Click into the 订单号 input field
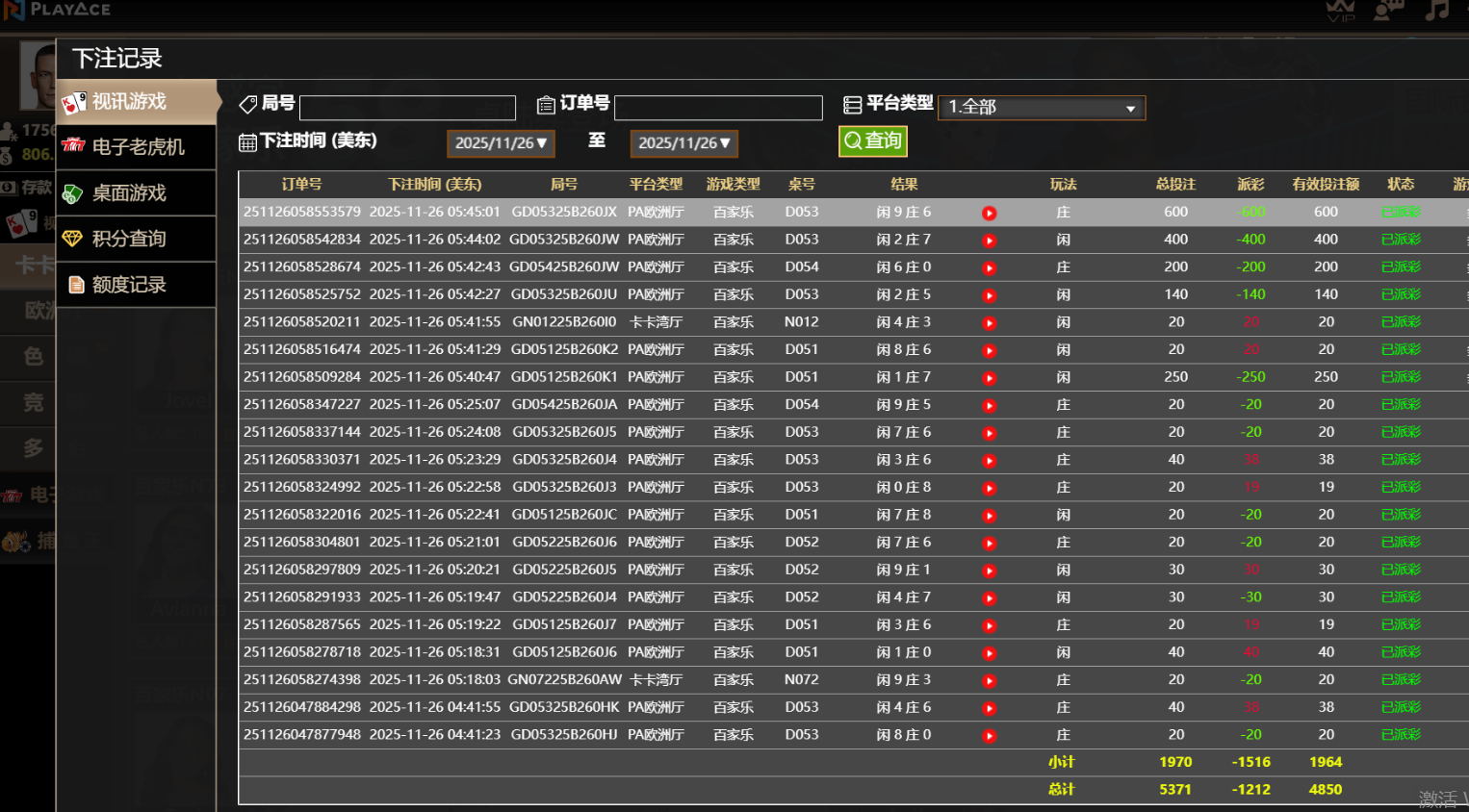Screen dimensions: 1469x812 718,108
